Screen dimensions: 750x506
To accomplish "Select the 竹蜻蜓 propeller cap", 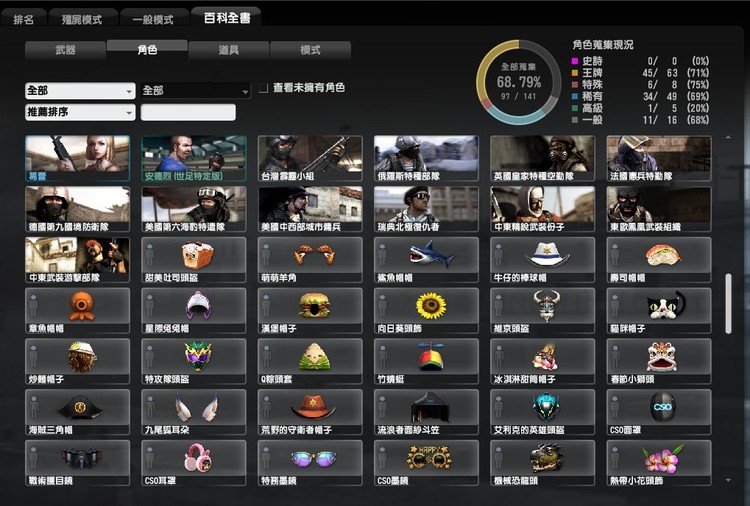I will point(426,361).
